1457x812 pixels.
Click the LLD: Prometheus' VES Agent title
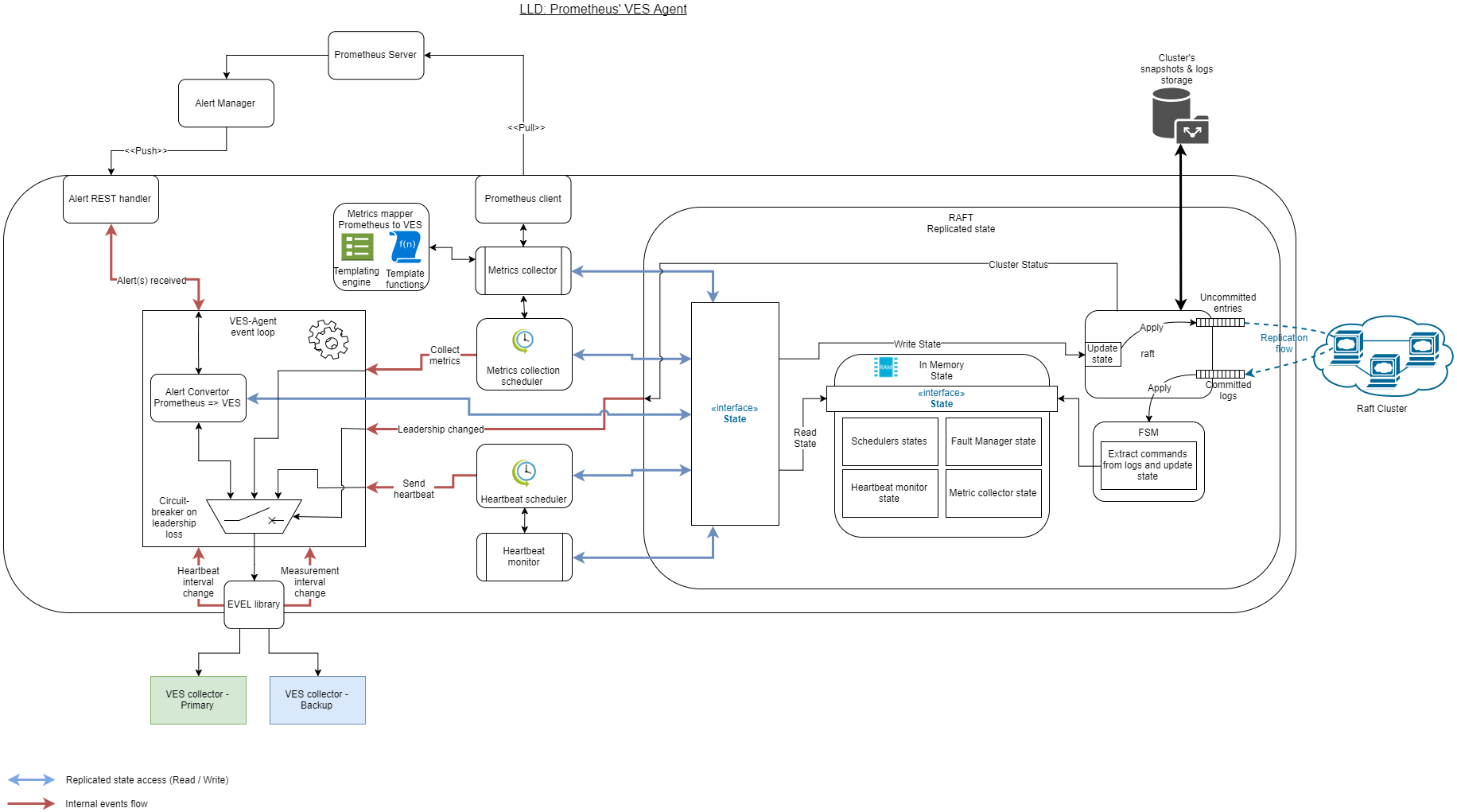[603, 10]
